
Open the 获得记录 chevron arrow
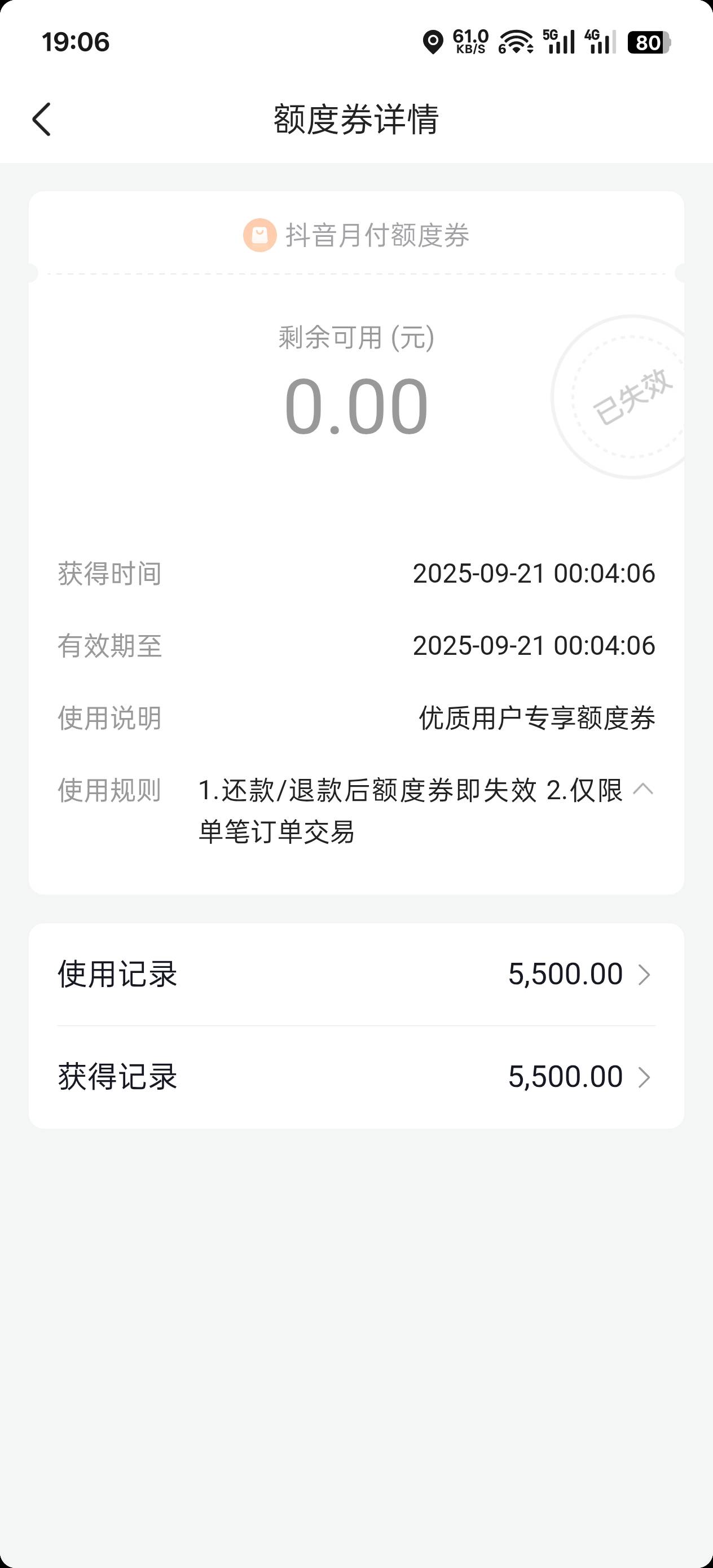coord(644,1077)
